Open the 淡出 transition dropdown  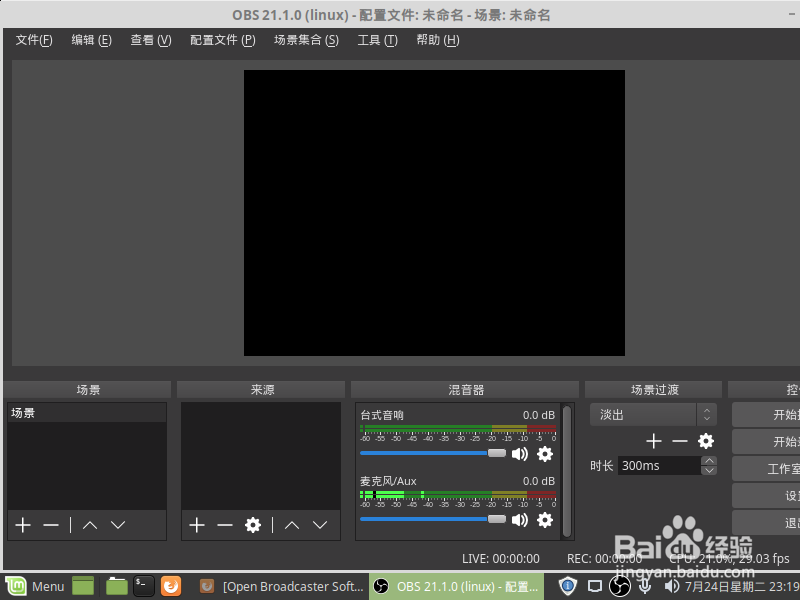point(653,414)
